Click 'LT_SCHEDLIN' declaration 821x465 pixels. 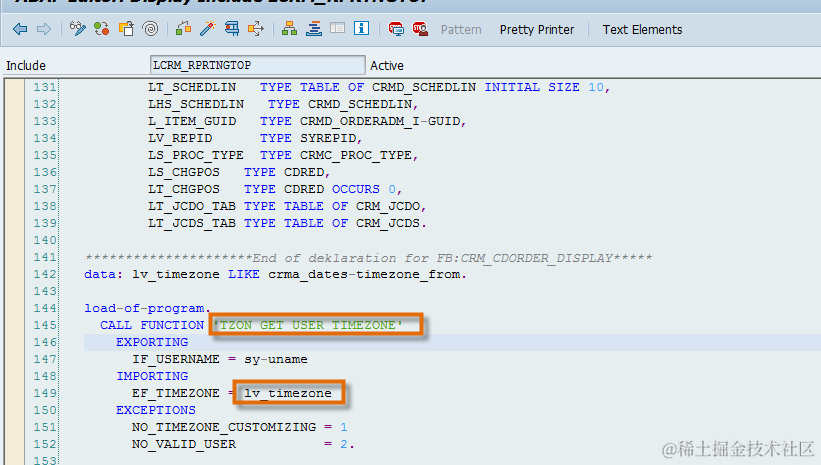pos(192,87)
